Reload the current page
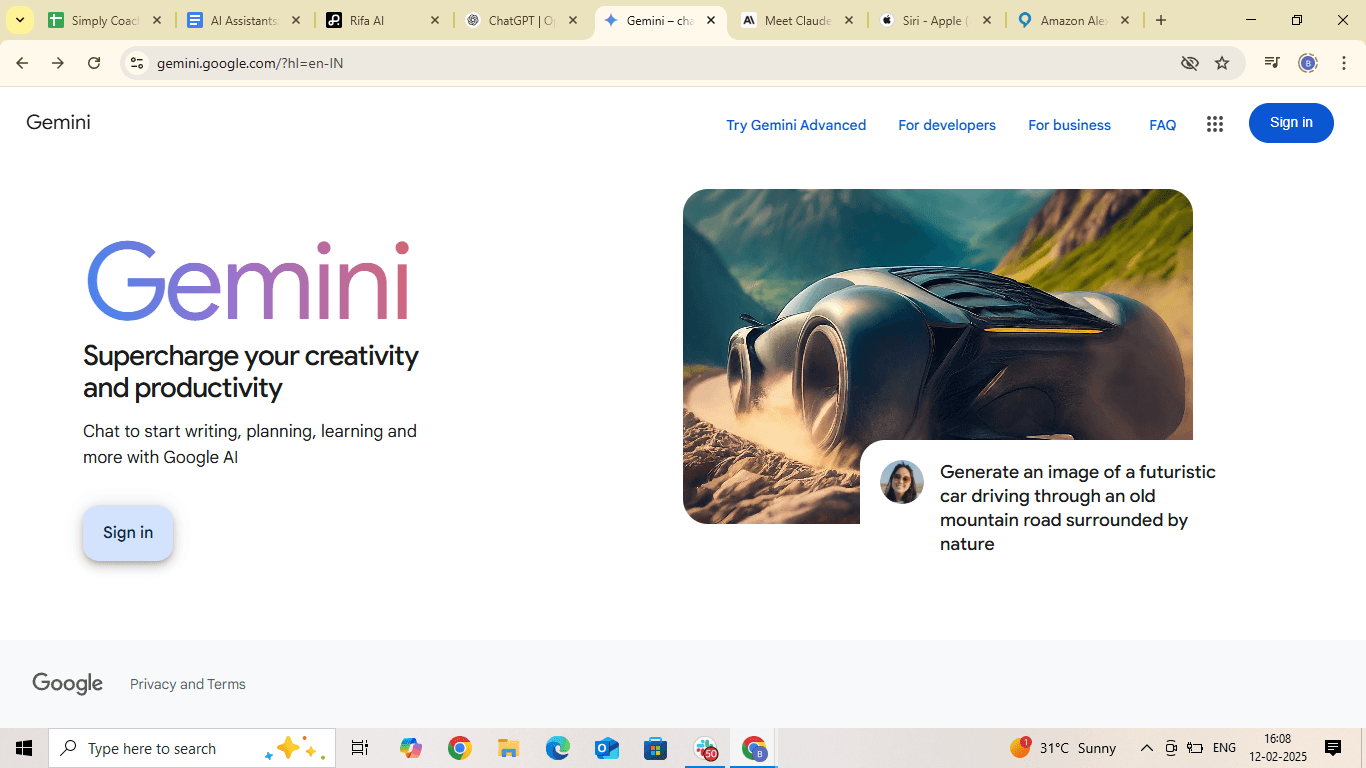The height and width of the screenshot is (768, 1366). click(94, 63)
